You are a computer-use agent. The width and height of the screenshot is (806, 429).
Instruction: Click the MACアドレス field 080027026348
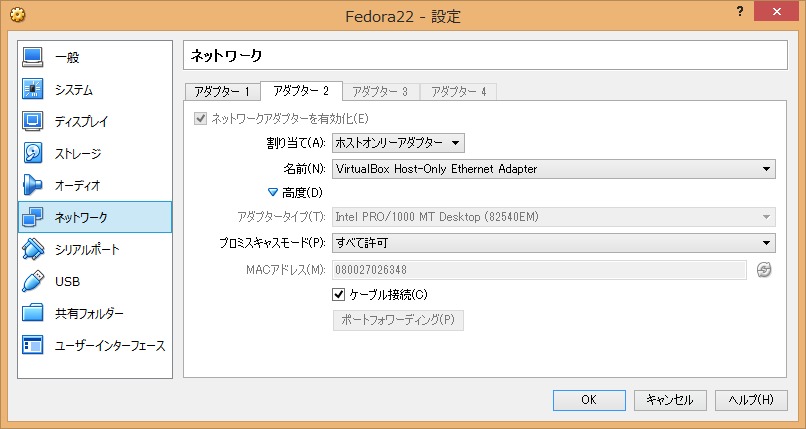point(539,270)
